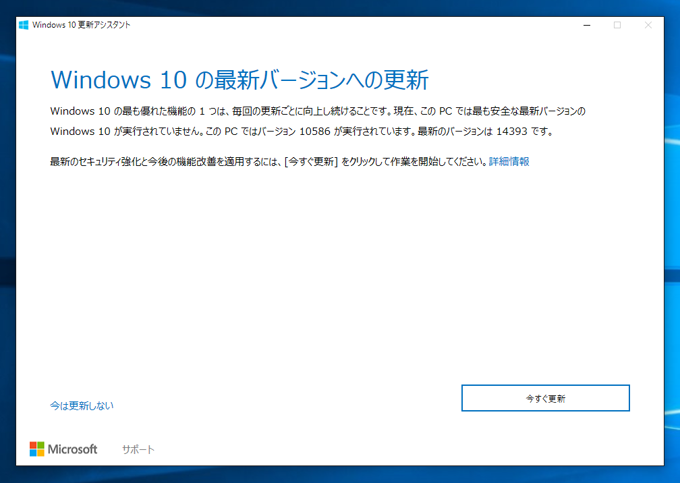The image size is (680, 483).
Task: Click the heading Windows 10 の最新バージョンへの更新
Action: [239, 80]
